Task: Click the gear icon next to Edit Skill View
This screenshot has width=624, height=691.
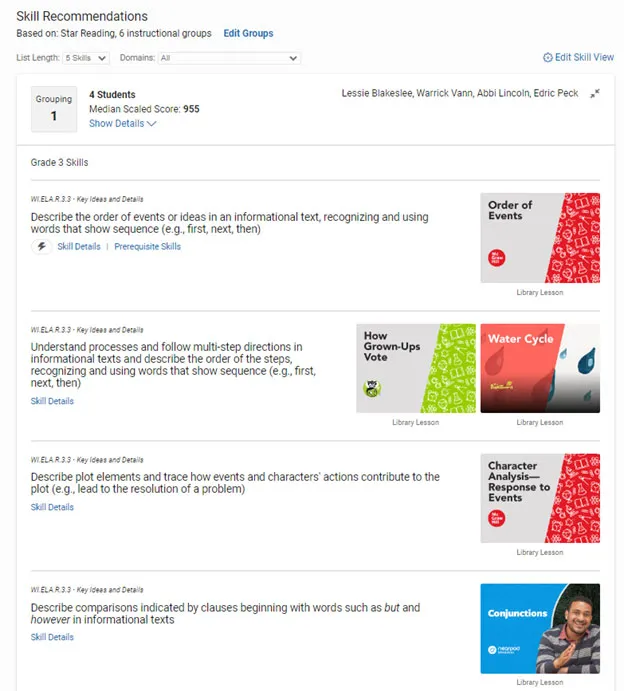Action: (547, 58)
